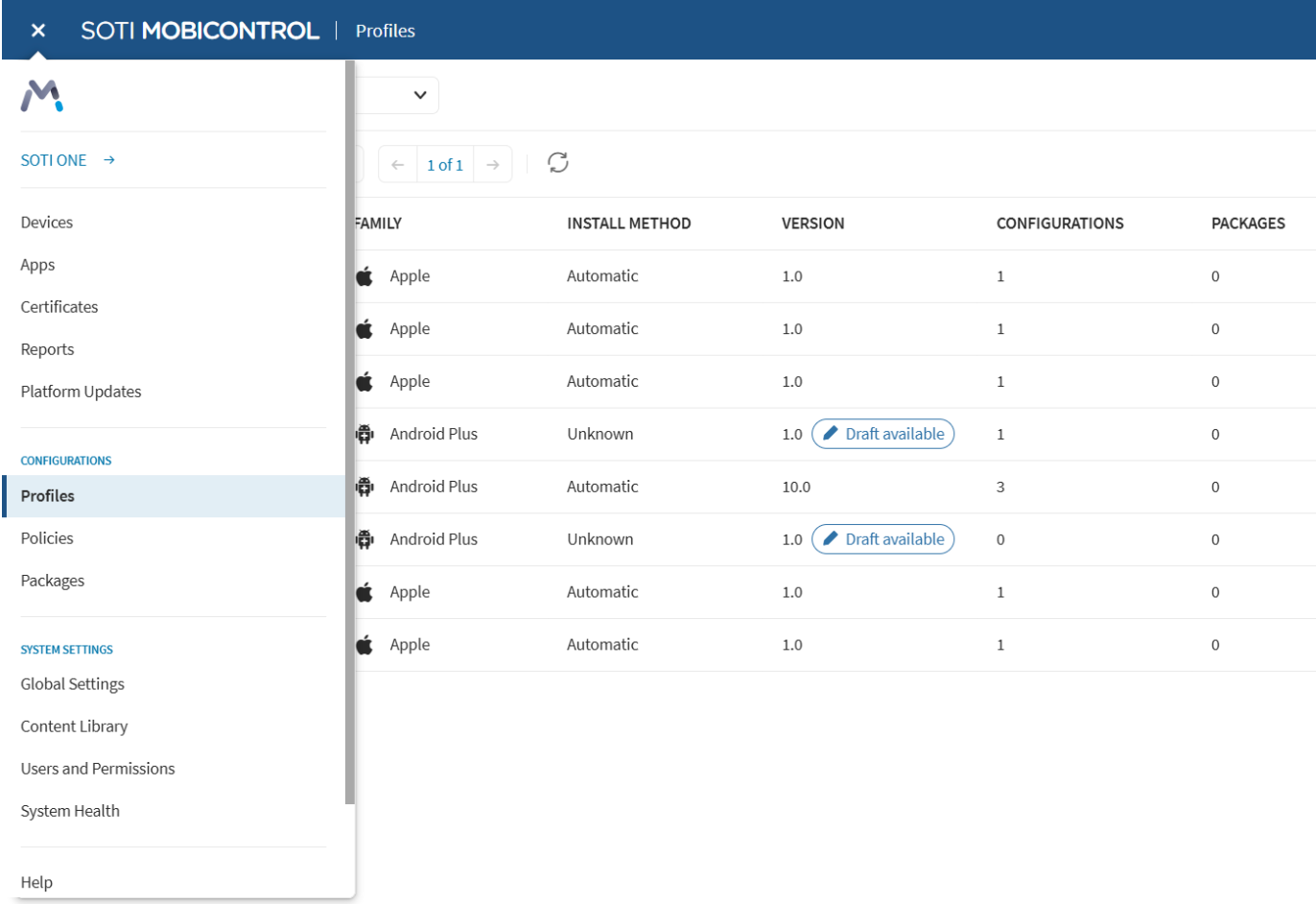Click the SOTI MOBICONTROL logo text
1316x904 pixels.
tap(200, 31)
